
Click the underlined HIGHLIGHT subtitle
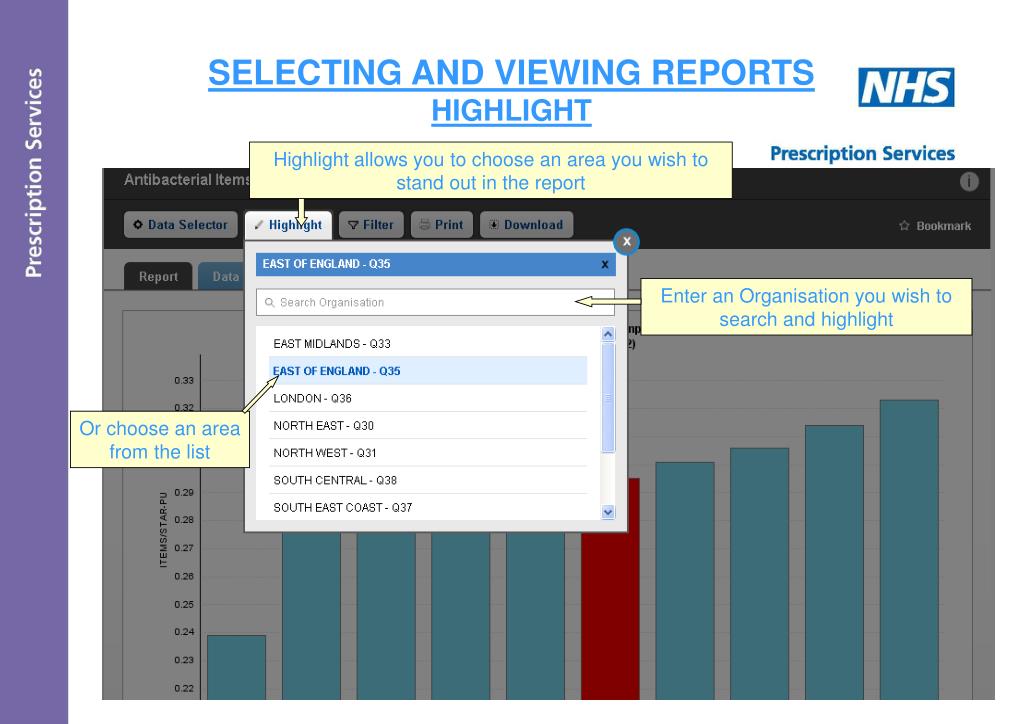pyautogui.click(x=511, y=110)
